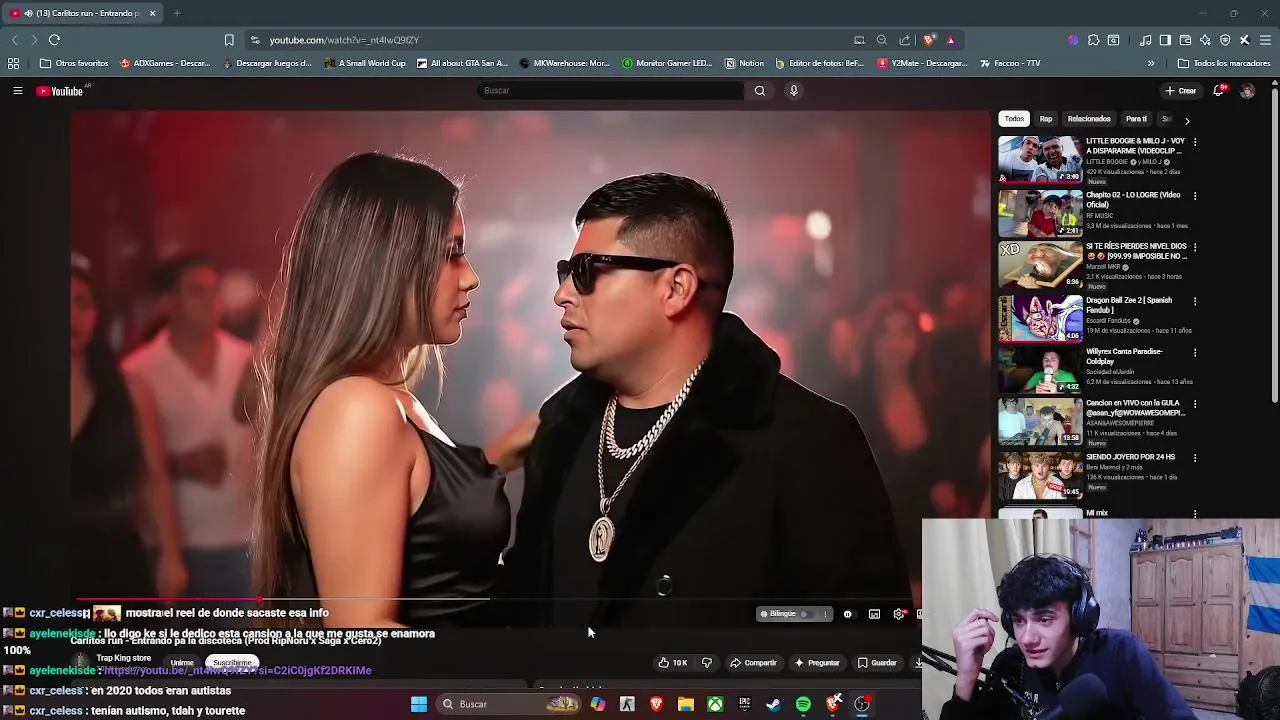This screenshot has height=720, width=1280.
Task: Open Brave VPN shield icon
Action: 1225,40
